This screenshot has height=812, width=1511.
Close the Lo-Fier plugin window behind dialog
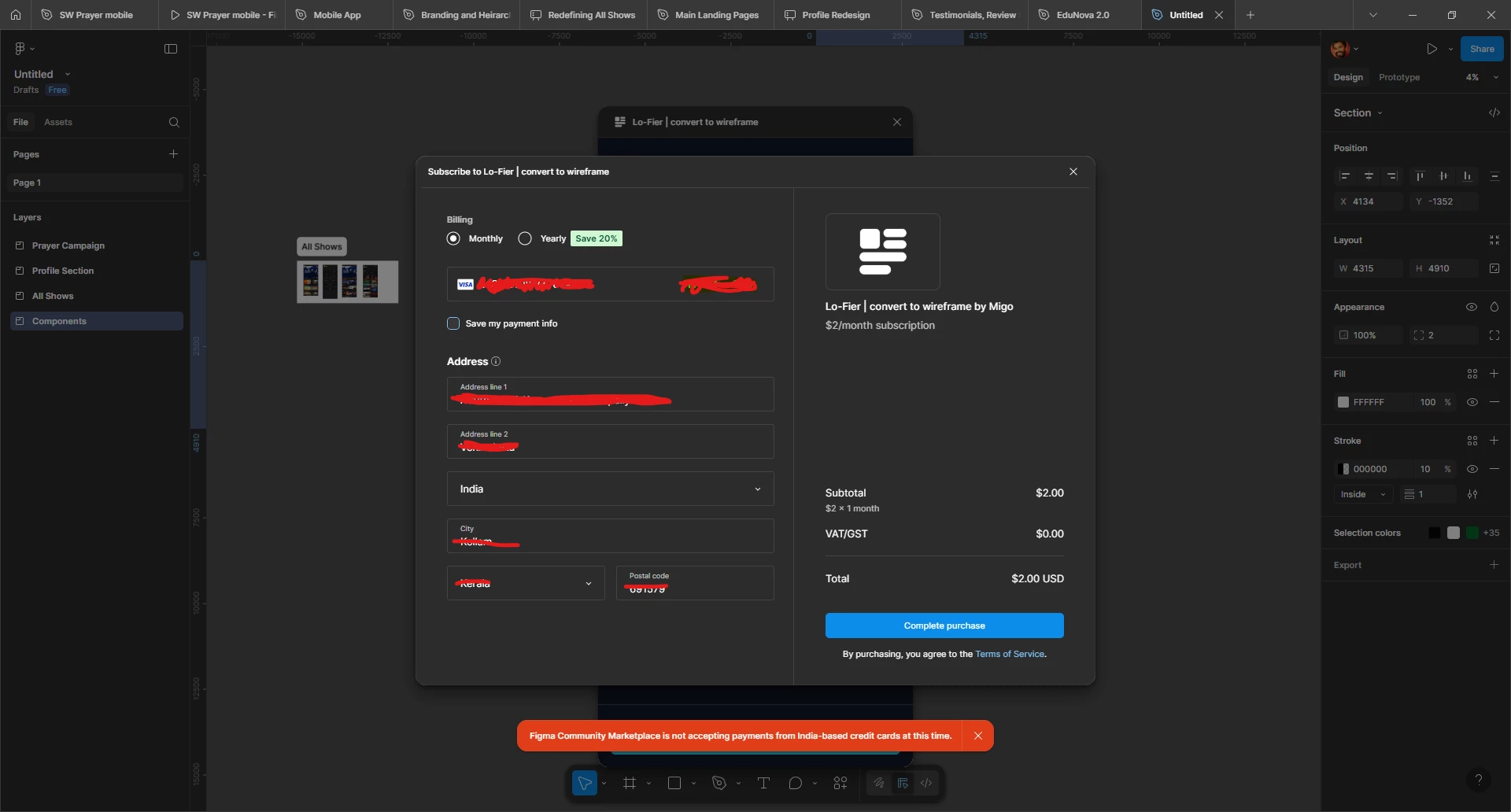[x=897, y=122]
